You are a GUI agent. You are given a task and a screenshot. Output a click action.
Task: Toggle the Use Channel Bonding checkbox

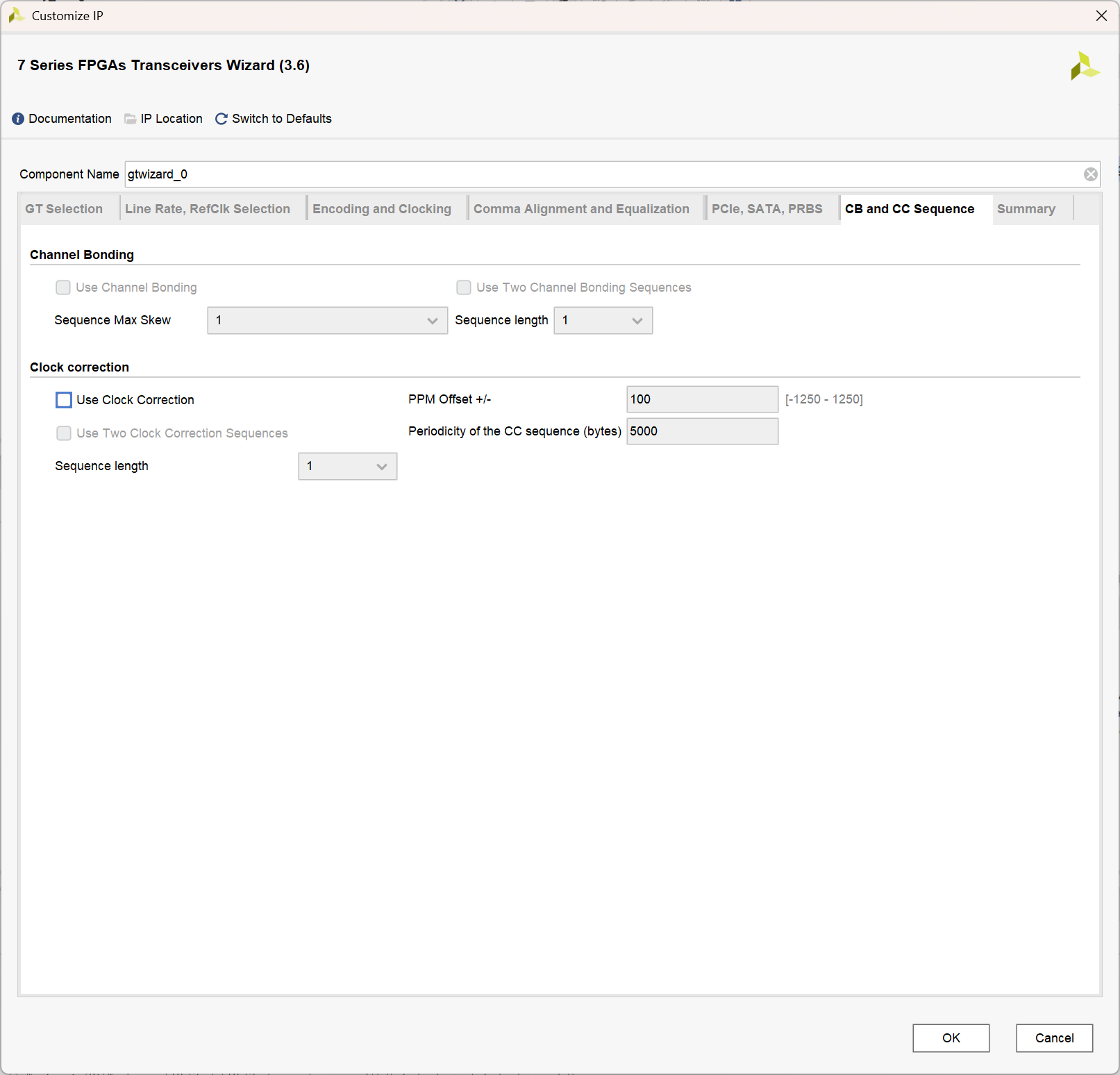(63, 287)
